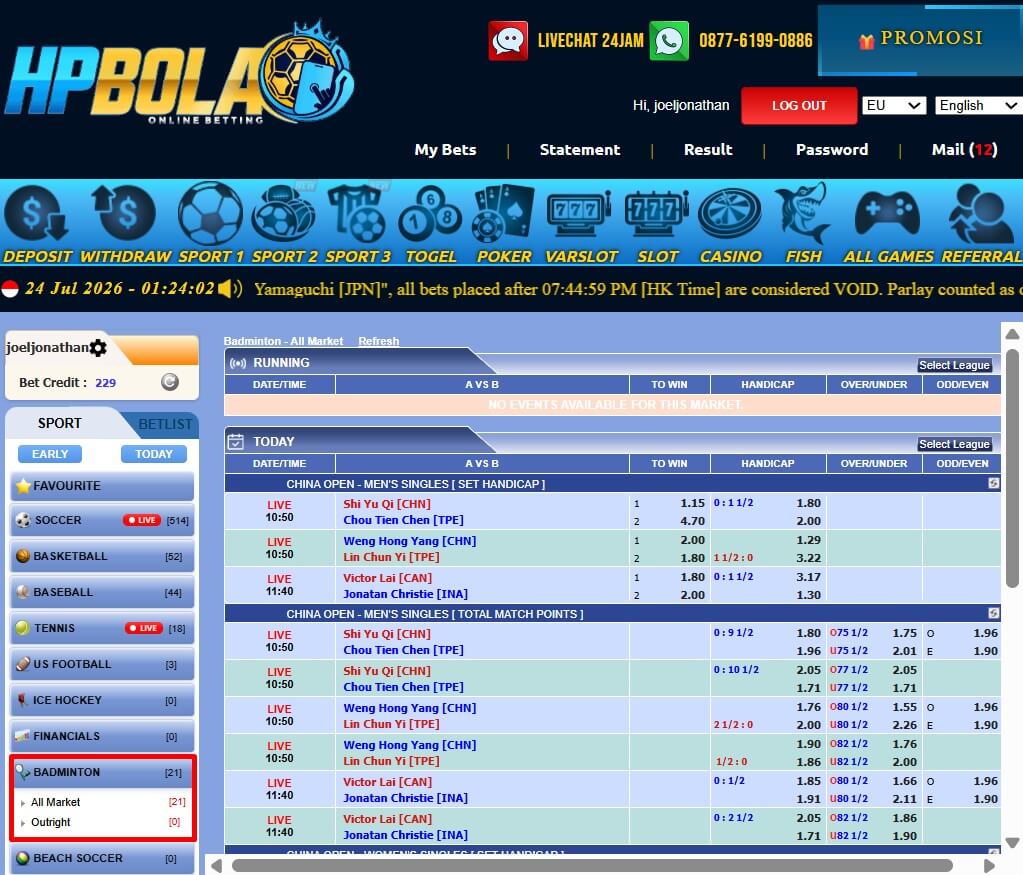Click 2.26 under odds U80 1/2
Screen dimensions: 1023x875
tap(904, 725)
